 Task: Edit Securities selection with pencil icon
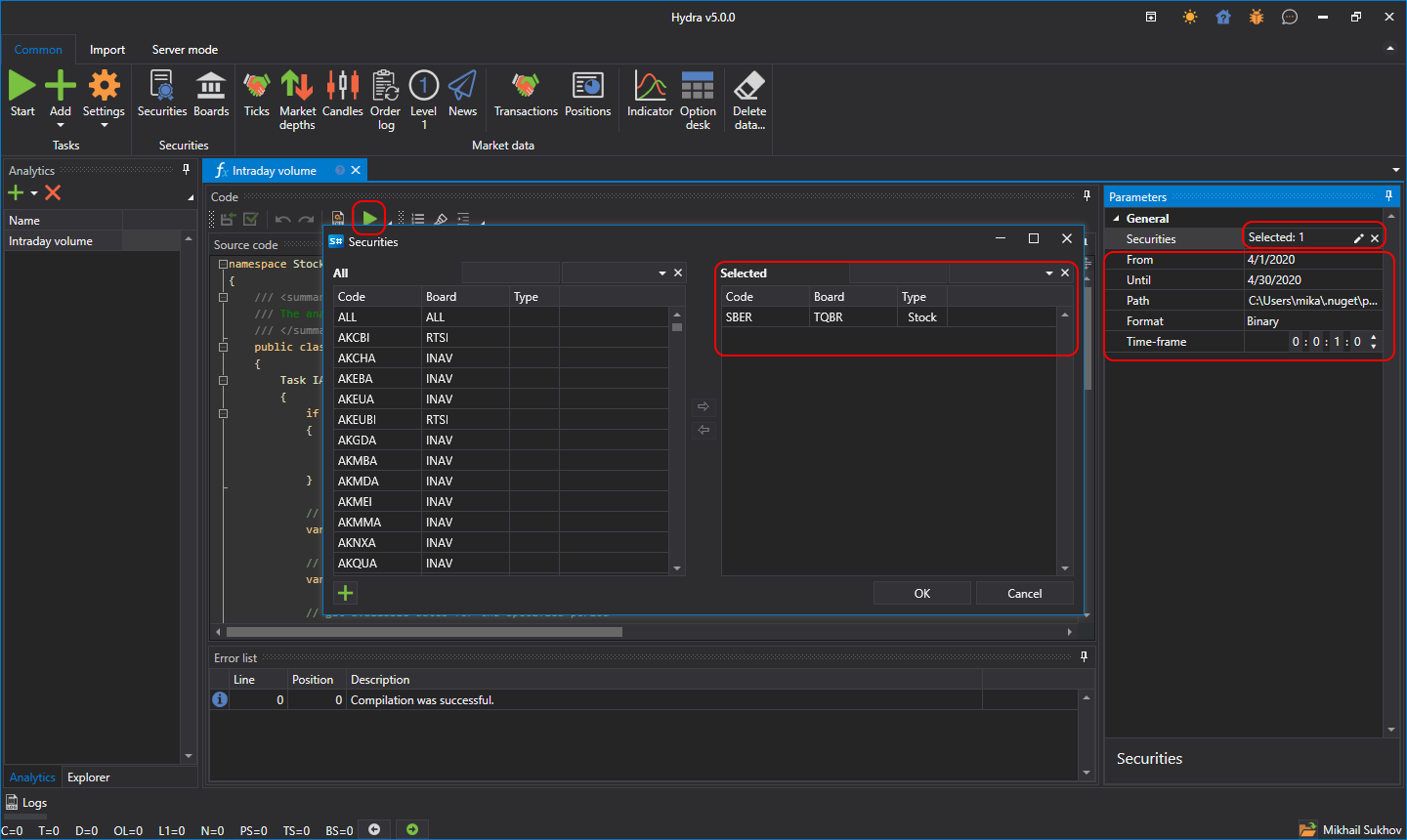(x=1358, y=238)
